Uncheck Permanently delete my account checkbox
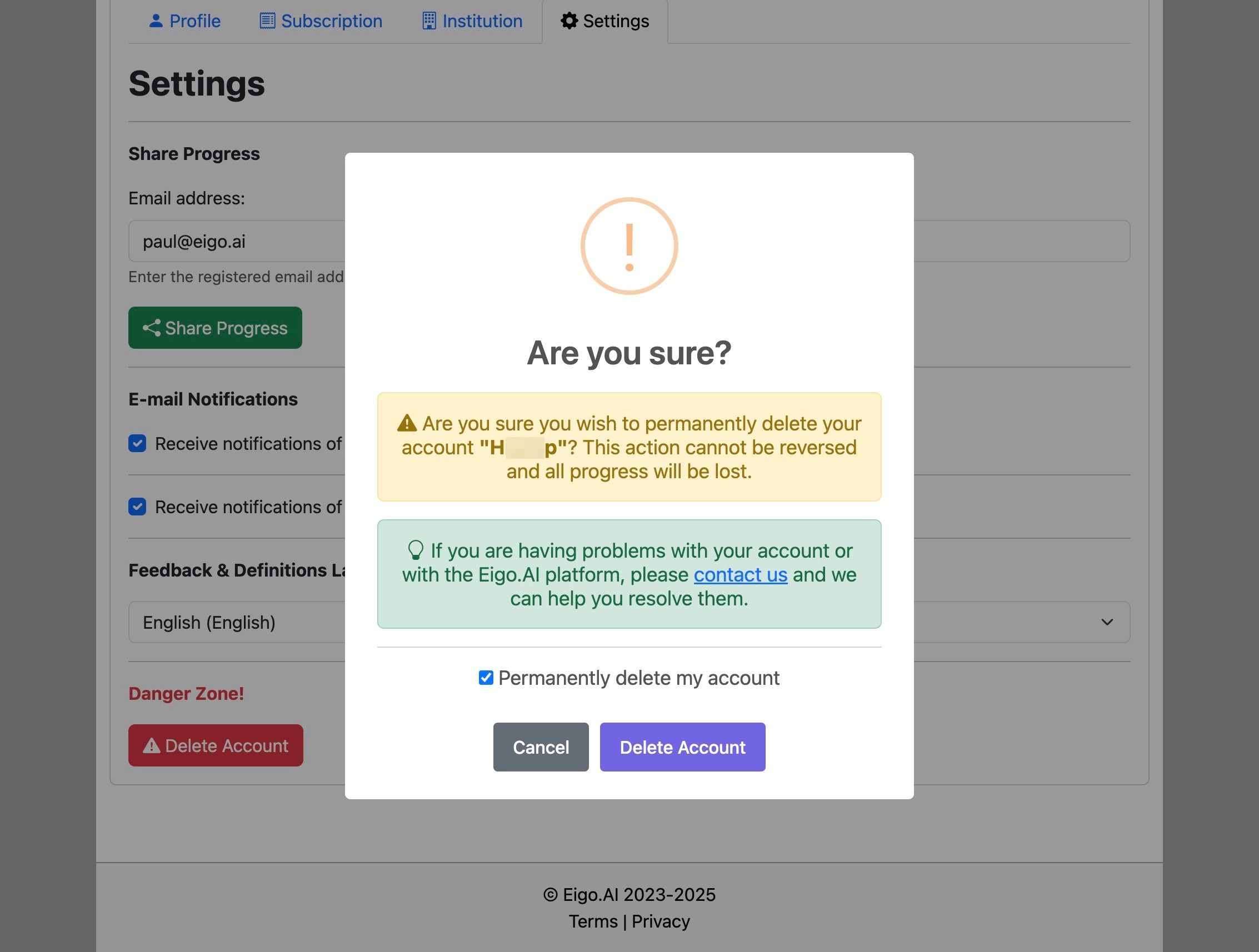Image resolution: width=1259 pixels, height=952 pixels. tap(486, 678)
